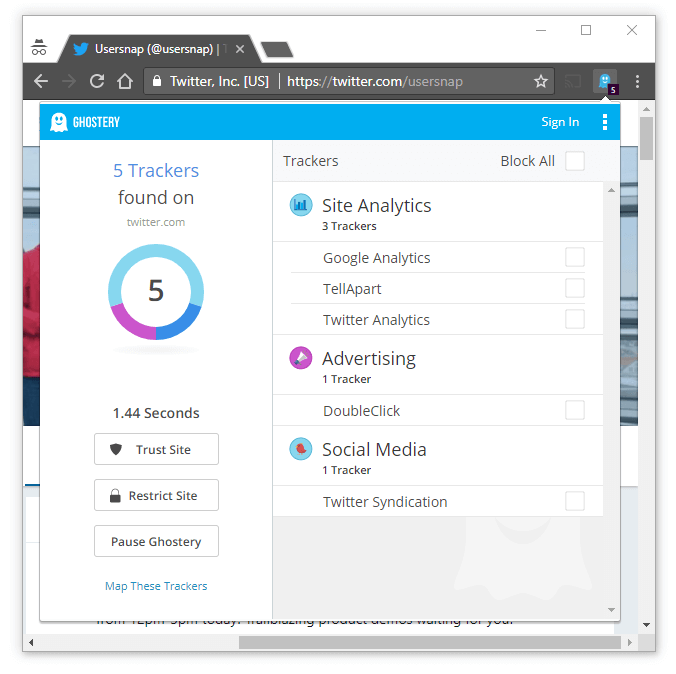Click the cast icon in the toolbar
The width and height of the screenshot is (676, 674).
pos(573,81)
